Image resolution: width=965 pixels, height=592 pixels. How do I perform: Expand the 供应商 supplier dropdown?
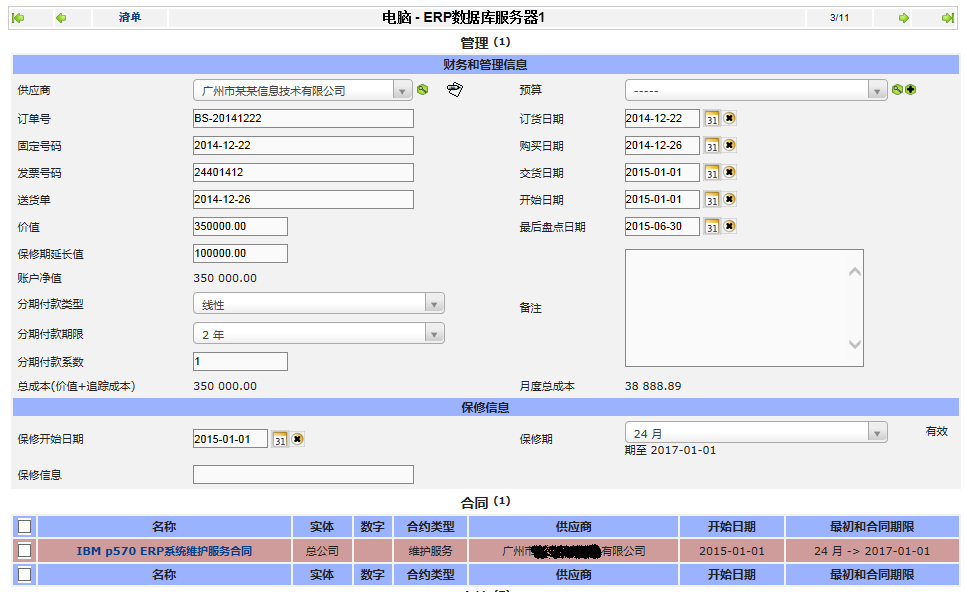[x=402, y=91]
